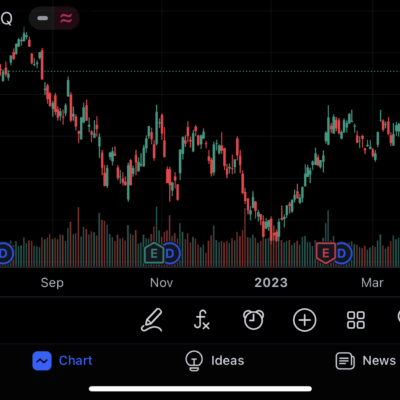Viewport: 400px width, 400px height.
Task: Tap the circled plus add icon
Action: coord(304,320)
